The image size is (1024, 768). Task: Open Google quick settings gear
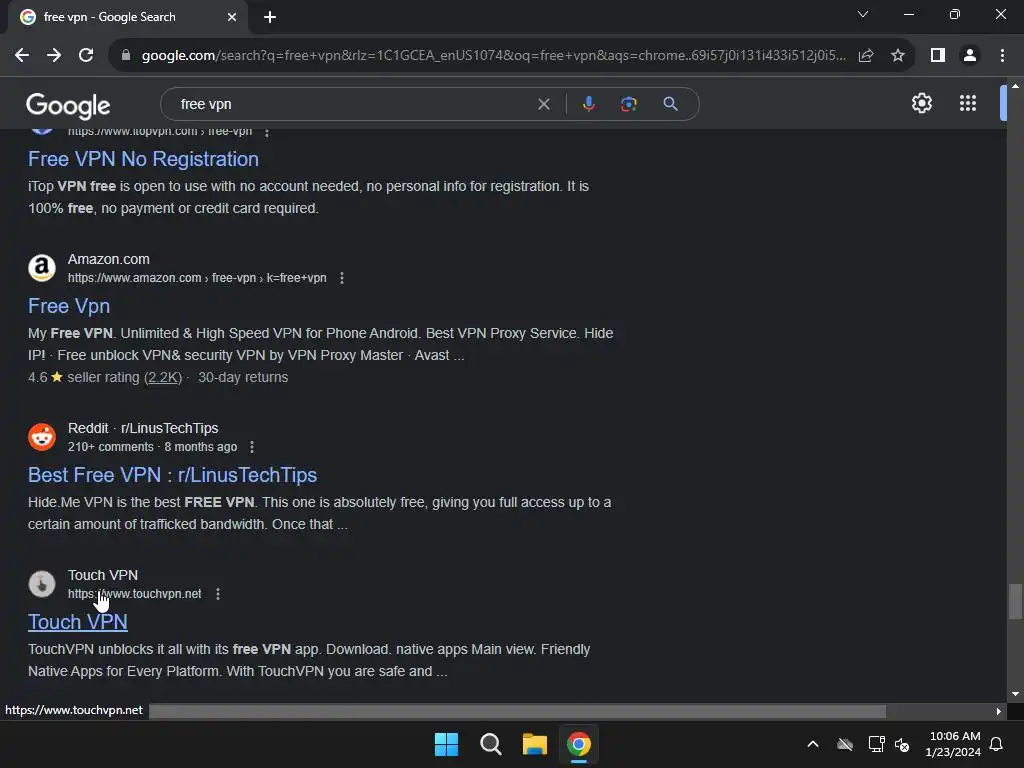pos(921,103)
